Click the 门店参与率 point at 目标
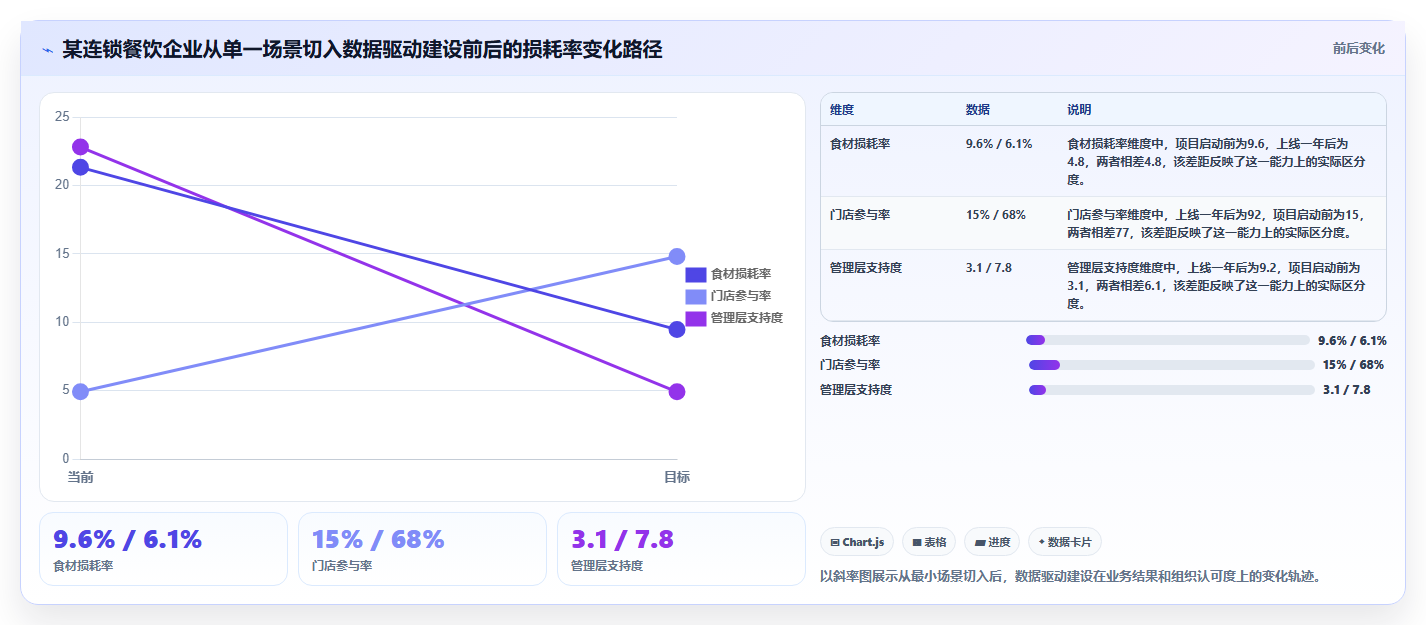Screen dimensions: 1426x625 coord(676,256)
